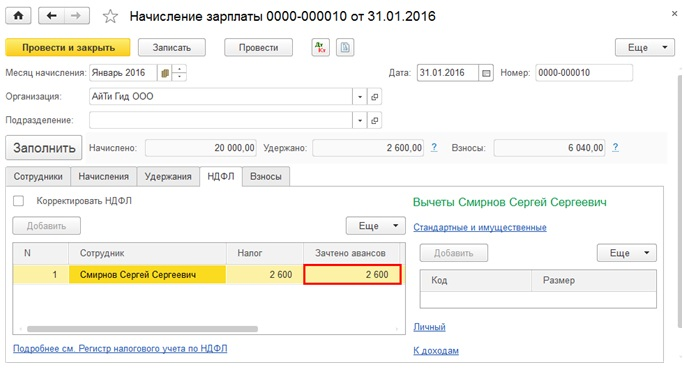Click the back arrow navigation button
The height and width of the screenshot is (369, 684).
[51, 16]
